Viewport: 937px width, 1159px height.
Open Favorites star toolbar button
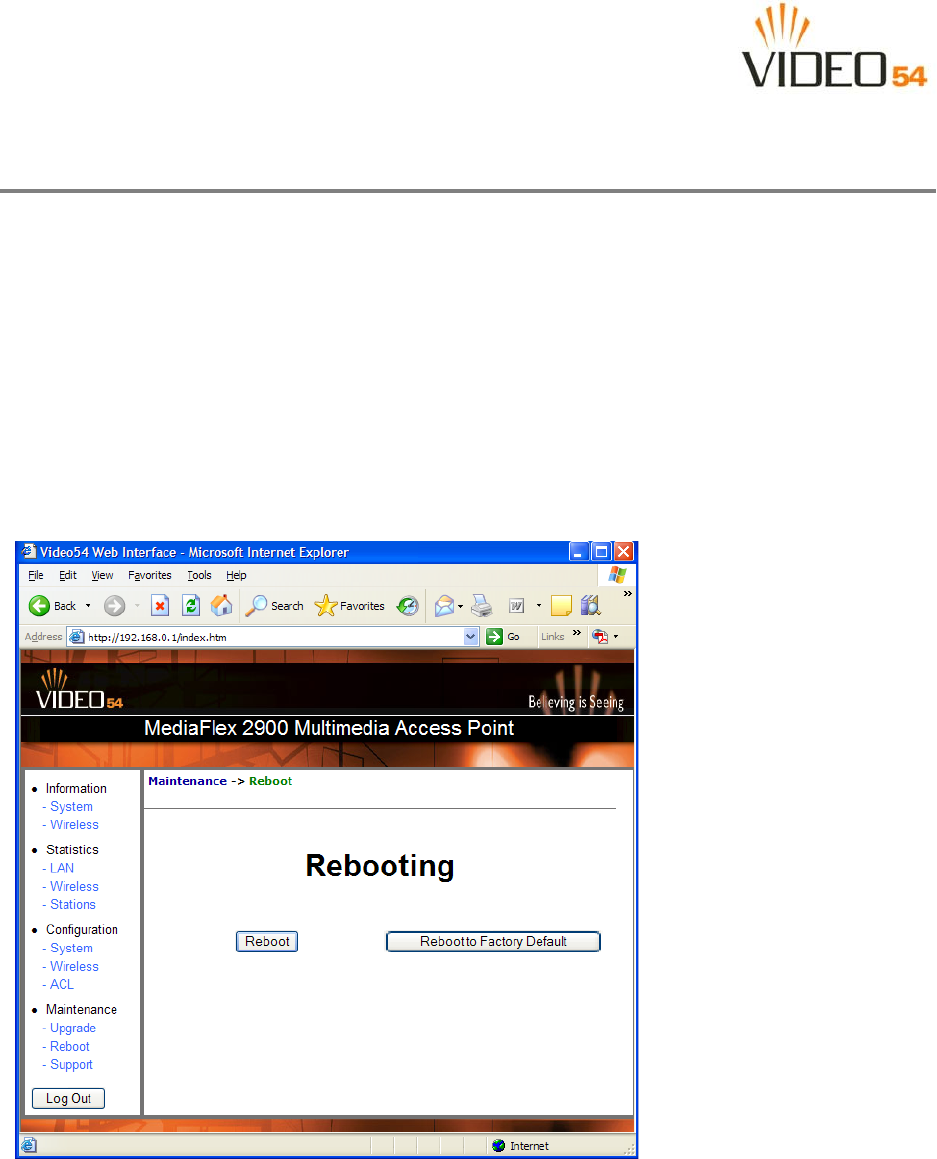tap(350, 606)
